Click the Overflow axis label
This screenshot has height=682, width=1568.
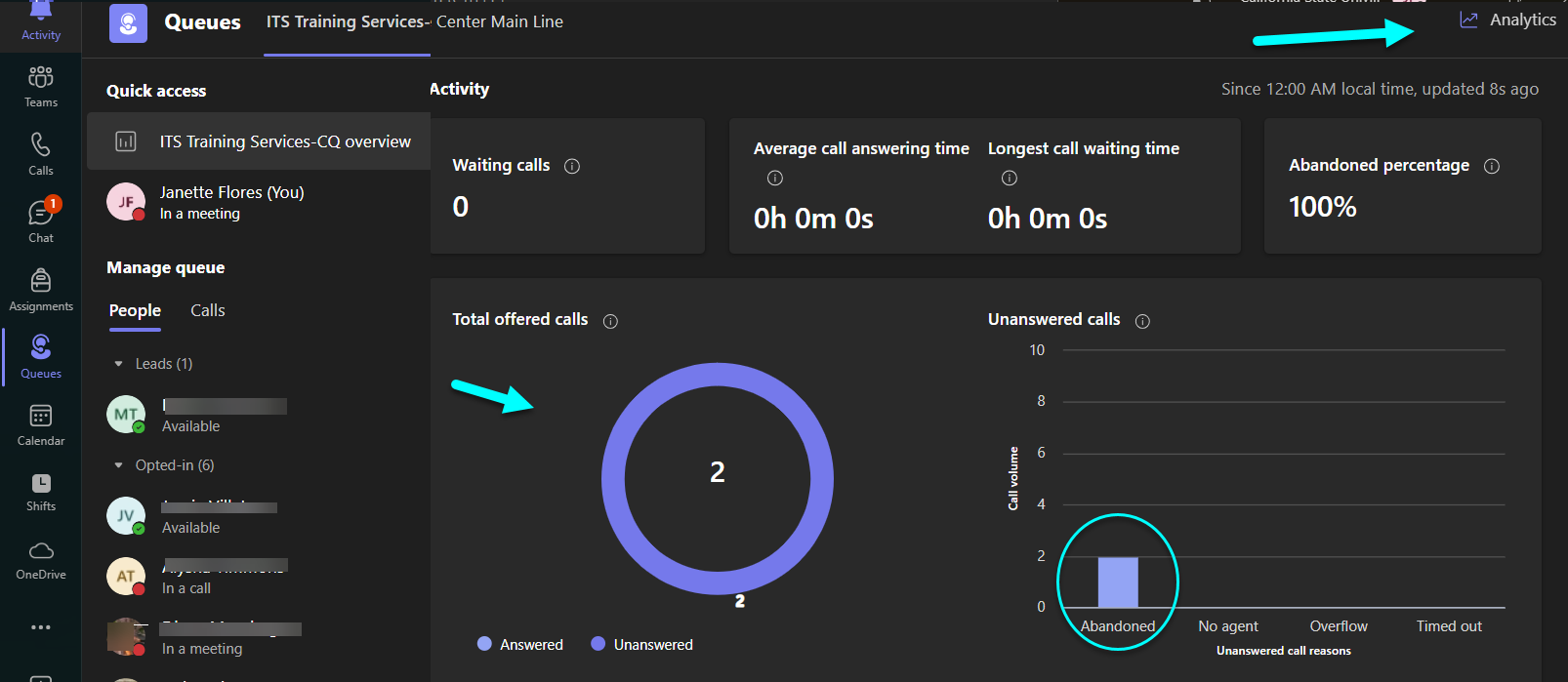point(1339,626)
